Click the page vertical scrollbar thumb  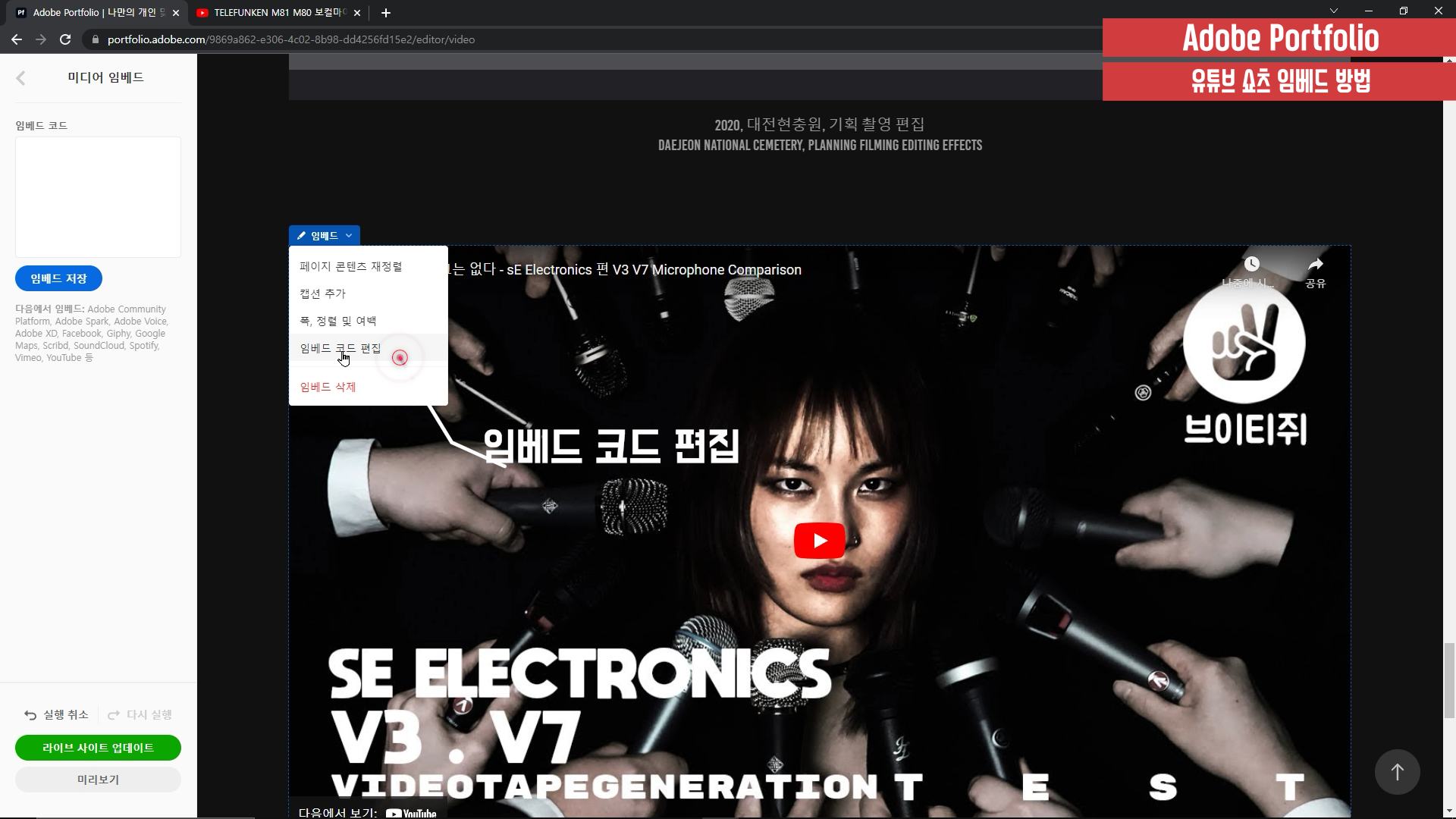tap(1449, 679)
